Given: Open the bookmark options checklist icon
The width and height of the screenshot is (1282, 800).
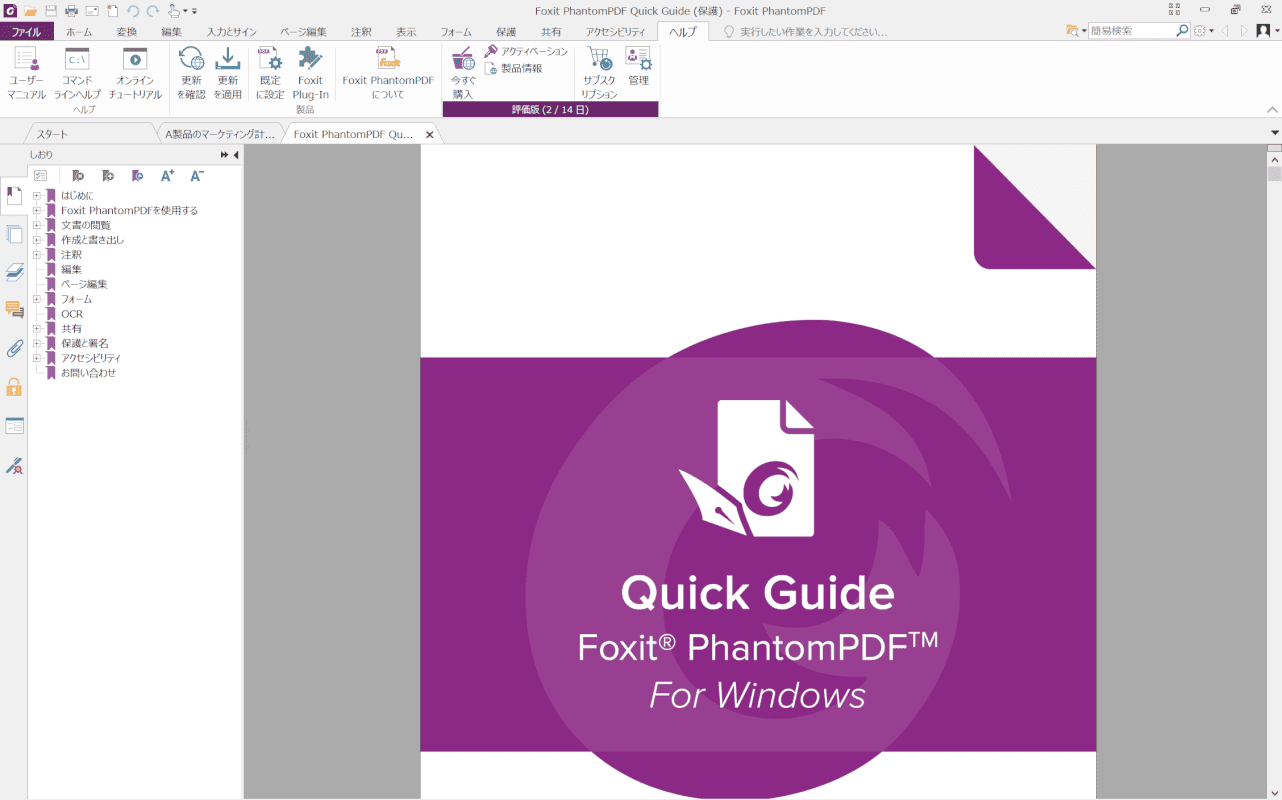Looking at the screenshot, I should 41,175.
